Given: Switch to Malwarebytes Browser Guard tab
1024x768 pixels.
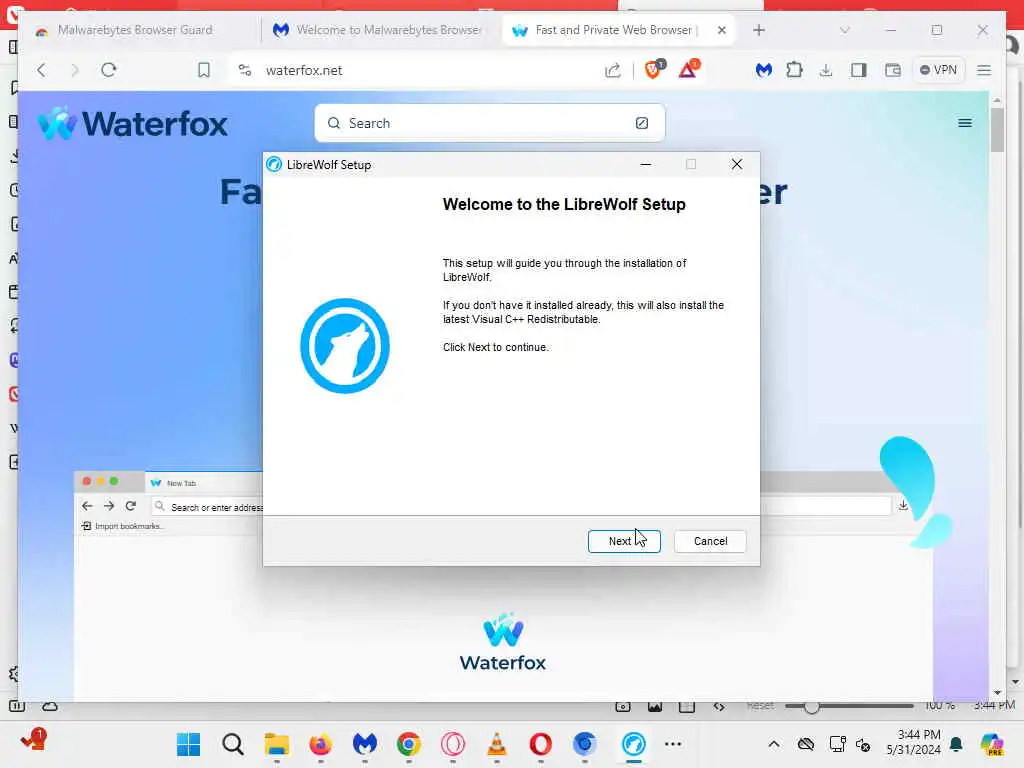Looking at the screenshot, I should tap(137, 30).
